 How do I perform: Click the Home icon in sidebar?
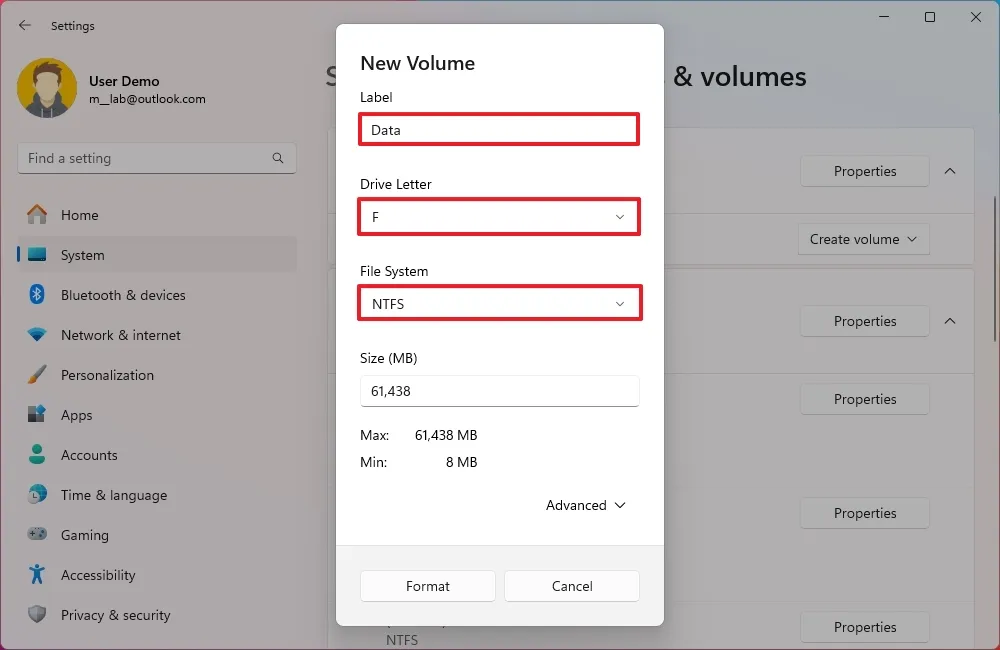point(37,215)
